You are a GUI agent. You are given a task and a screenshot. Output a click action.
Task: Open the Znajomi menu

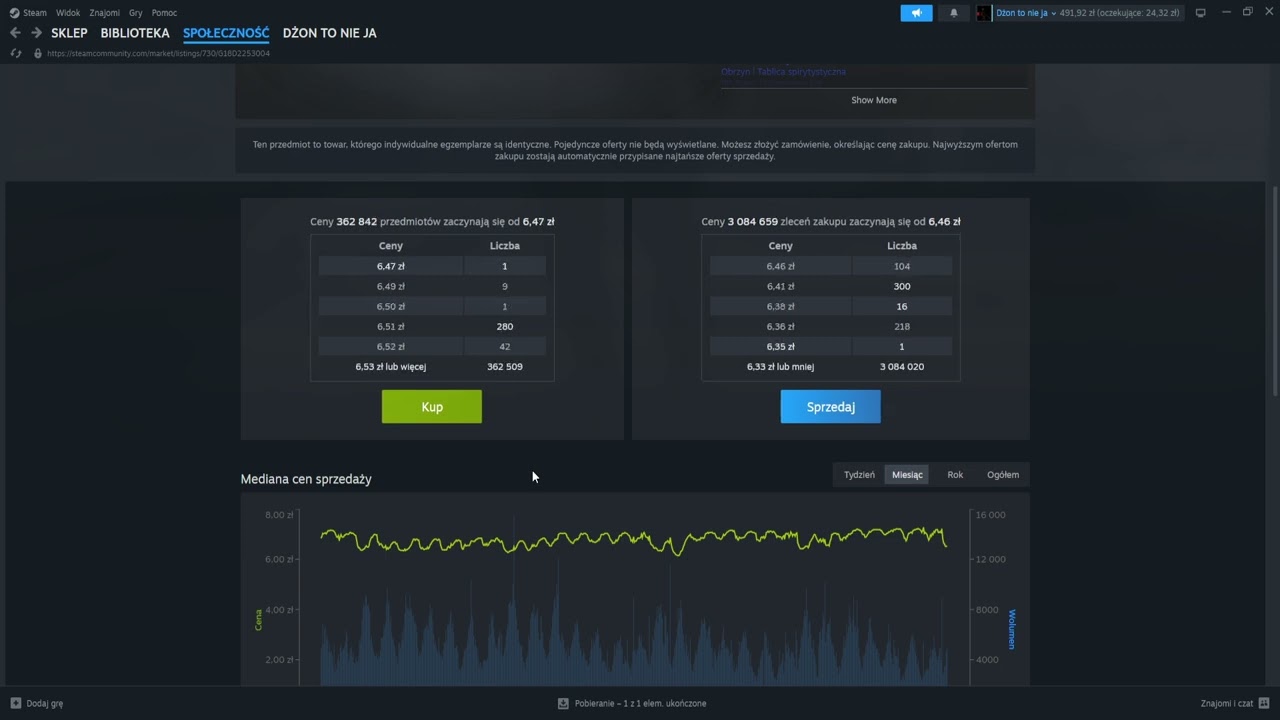click(104, 13)
